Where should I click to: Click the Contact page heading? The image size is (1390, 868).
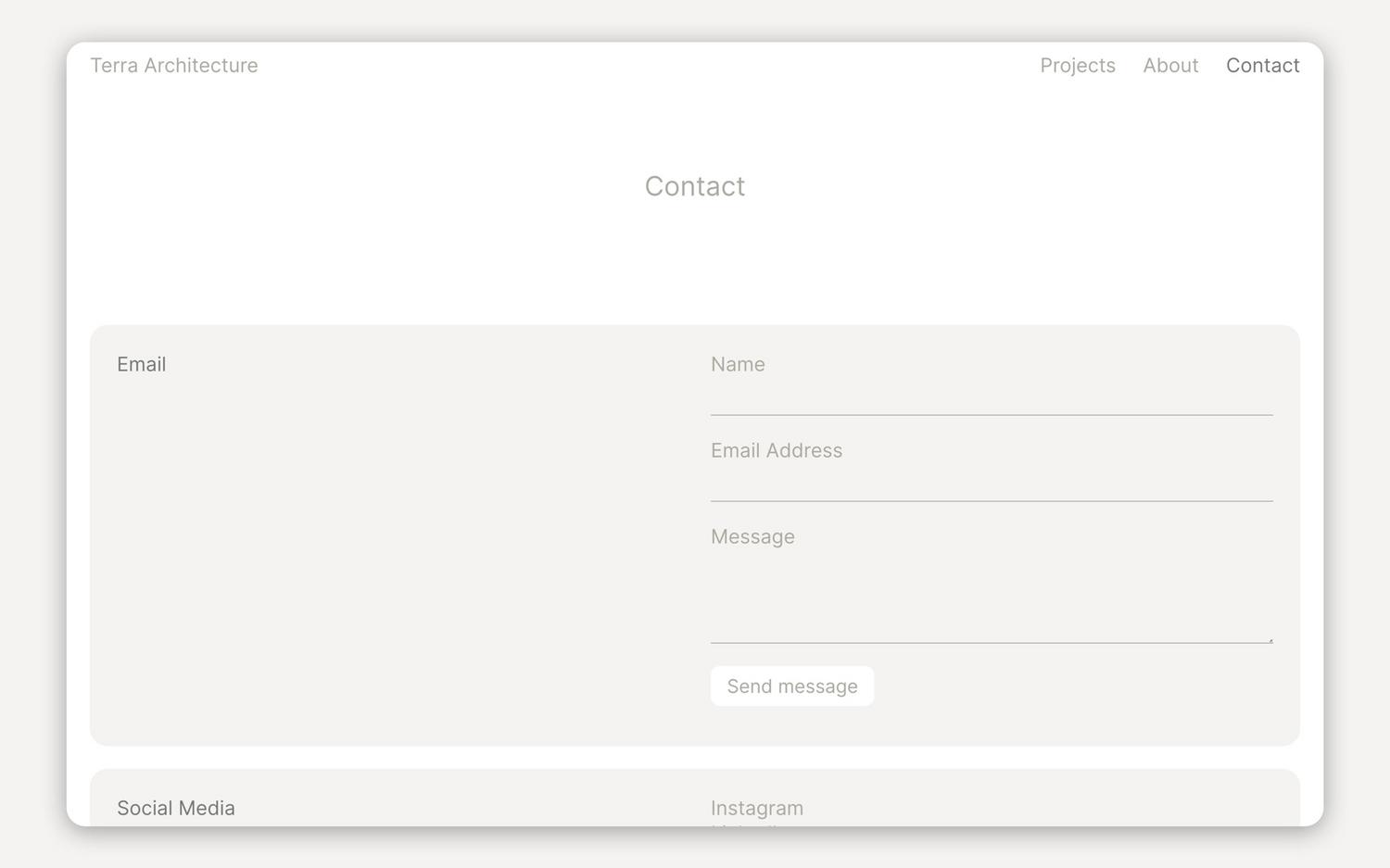(x=695, y=186)
